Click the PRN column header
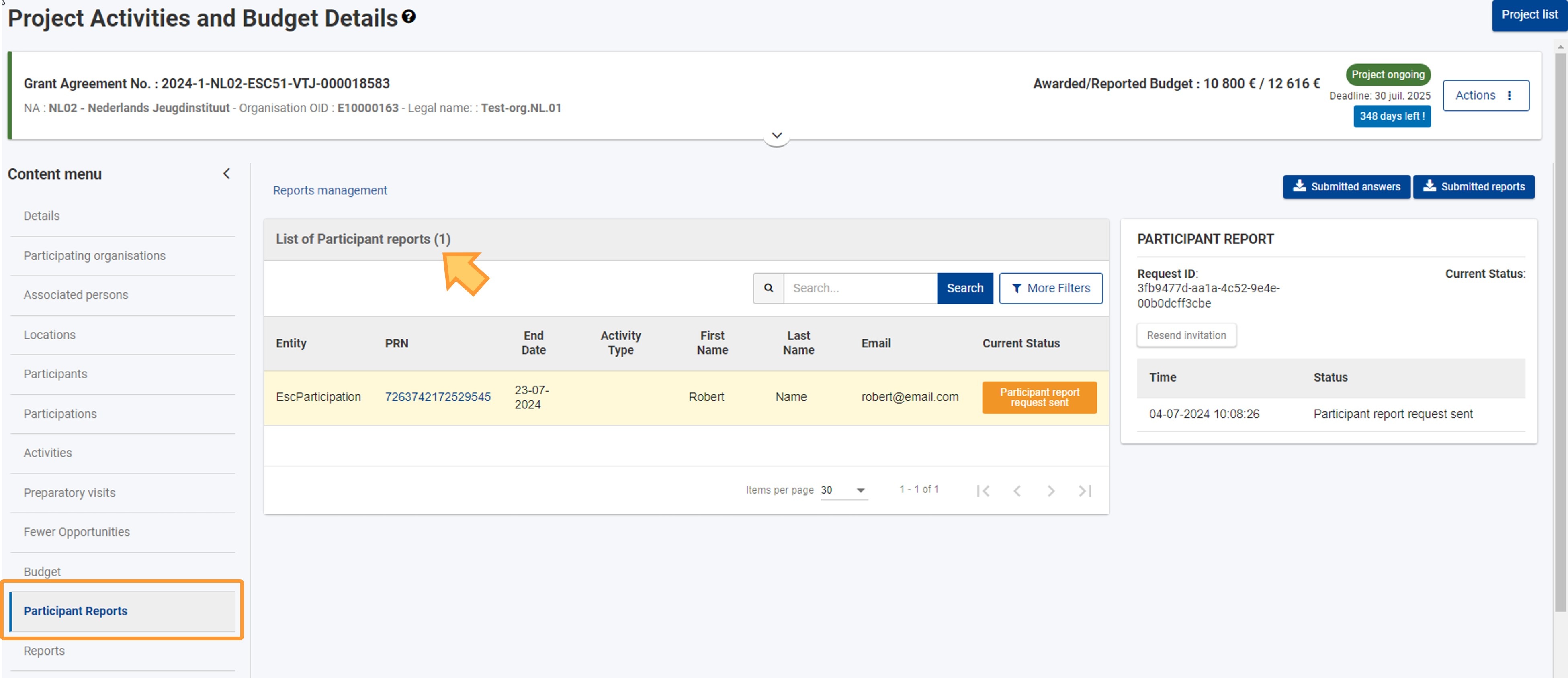1568x678 pixels. (x=396, y=343)
